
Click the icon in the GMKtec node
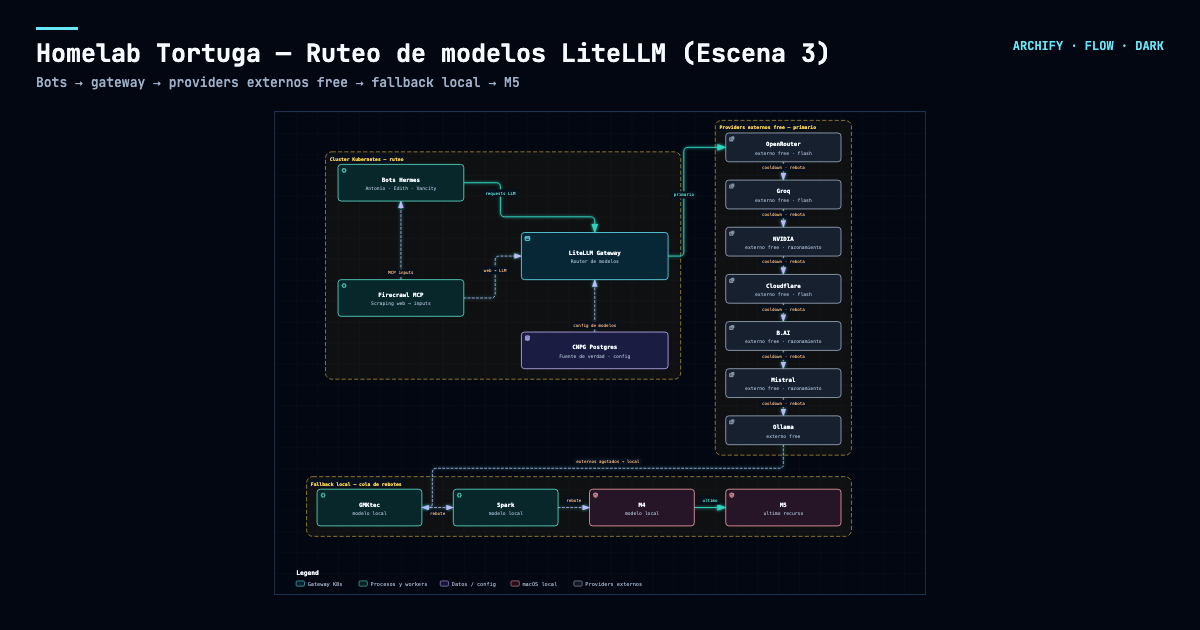coord(324,495)
